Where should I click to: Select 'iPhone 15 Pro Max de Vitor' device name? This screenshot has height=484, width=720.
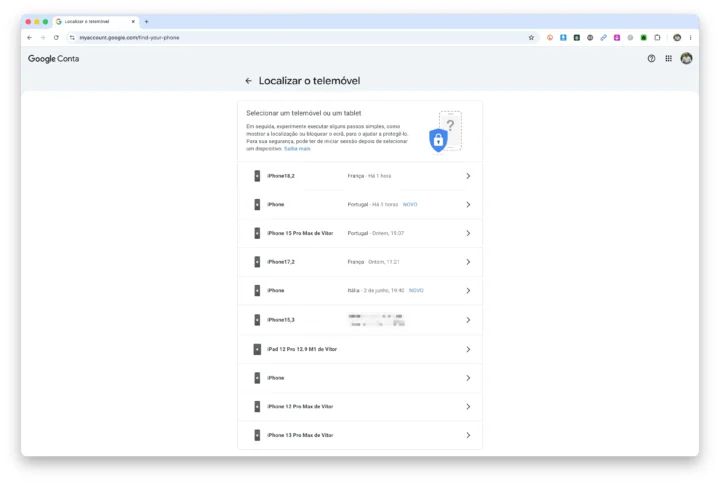(x=300, y=233)
